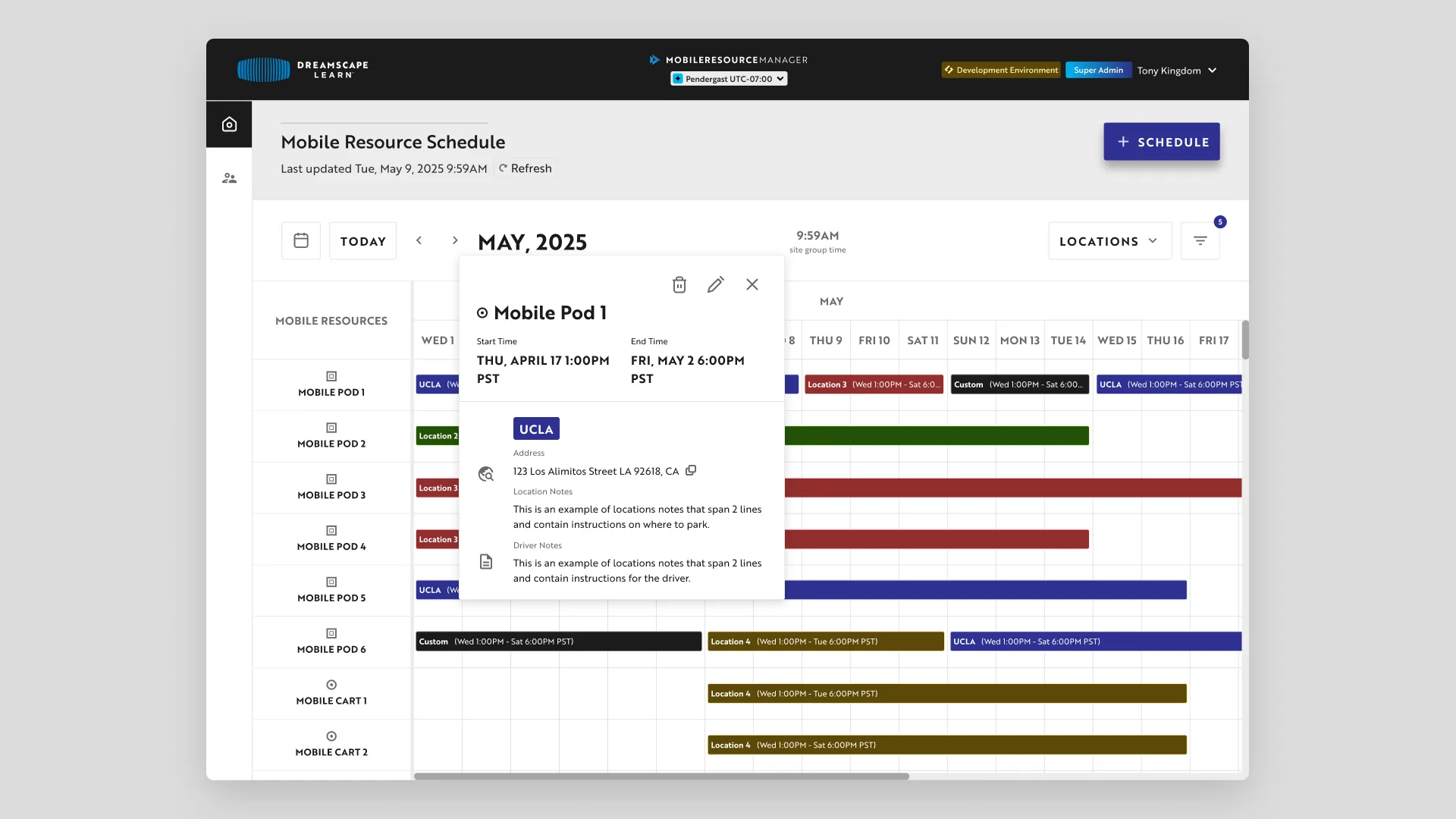
Task: Select Location 3 event on Mobile Pod 1 row
Action: point(874,384)
